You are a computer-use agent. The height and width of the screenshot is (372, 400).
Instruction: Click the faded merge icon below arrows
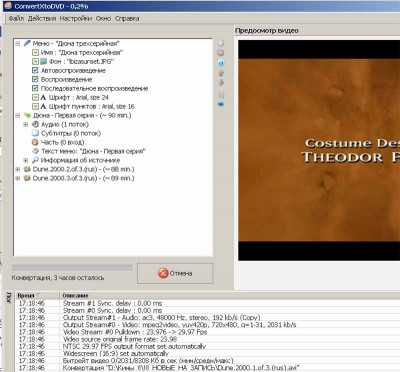point(221,95)
